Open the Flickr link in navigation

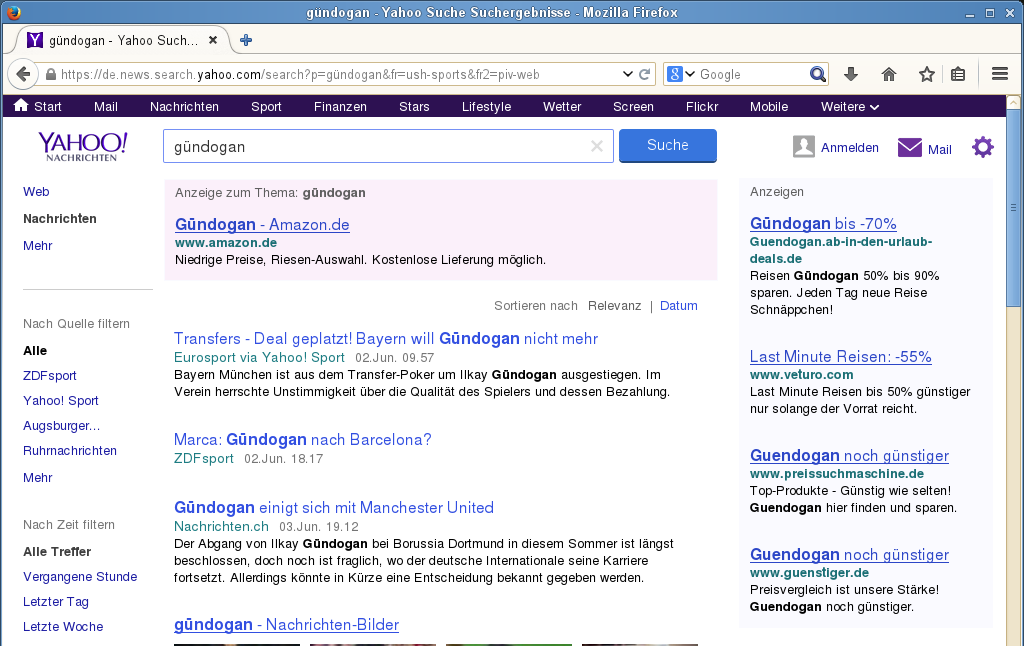pos(702,106)
